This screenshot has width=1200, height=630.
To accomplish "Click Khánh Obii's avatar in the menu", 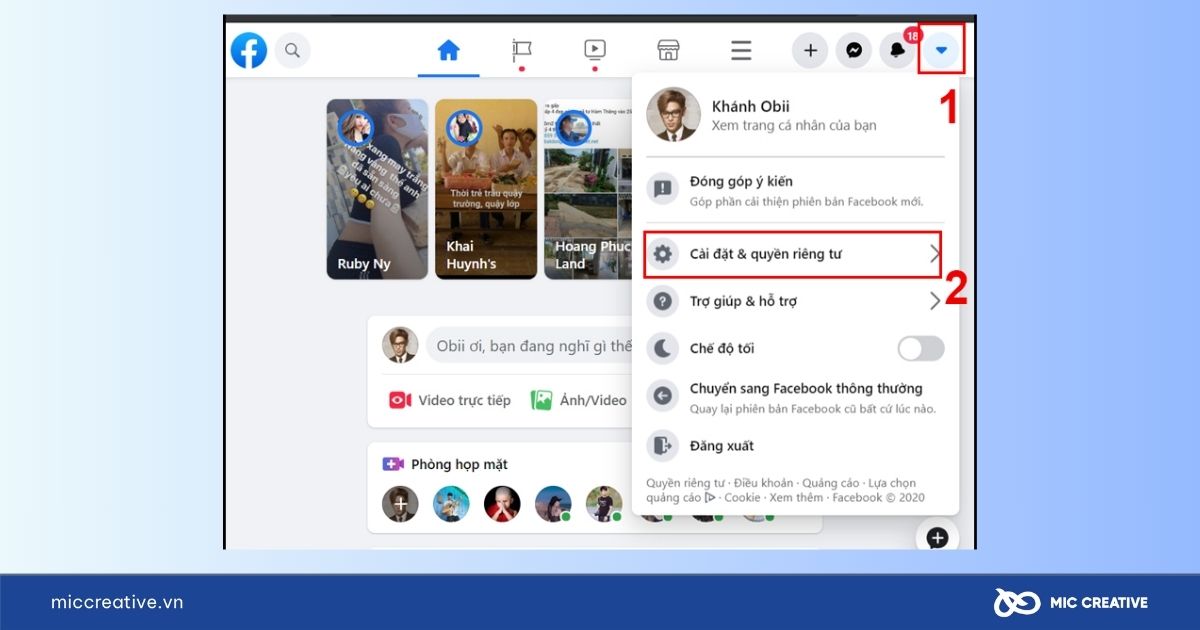I will pos(673,115).
